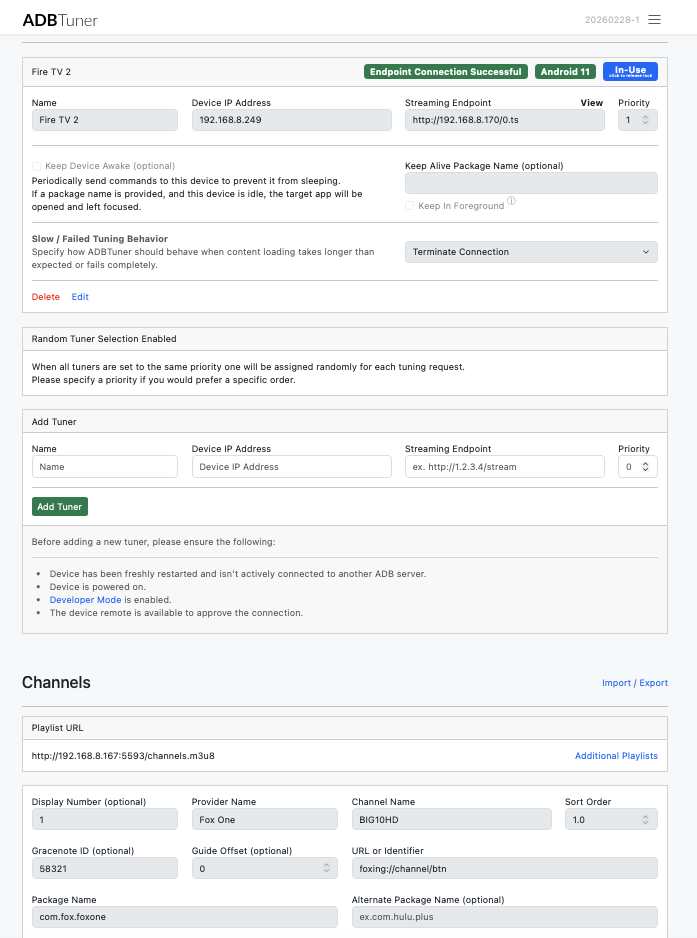Adjust the Sort Order stepper
The image size is (697, 938).
pyautogui.click(x=645, y=820)
